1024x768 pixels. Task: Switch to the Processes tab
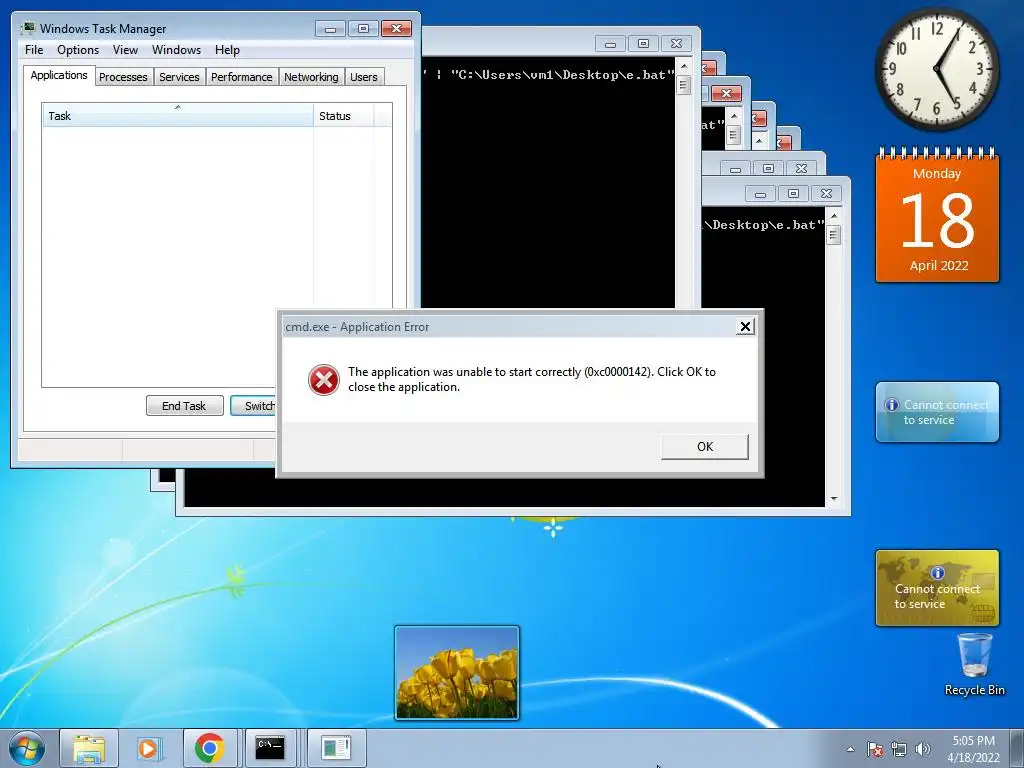123,77
